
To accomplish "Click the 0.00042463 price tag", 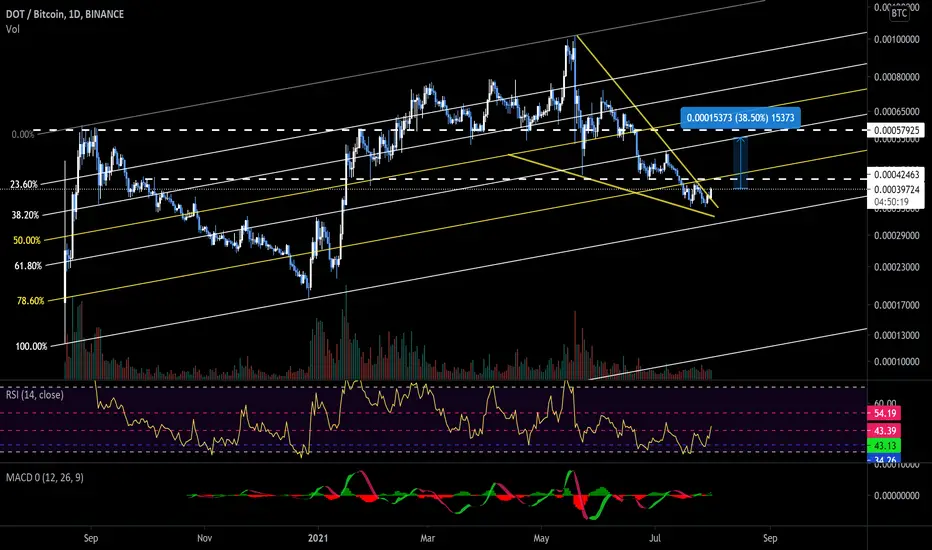I will coord(895,174).
